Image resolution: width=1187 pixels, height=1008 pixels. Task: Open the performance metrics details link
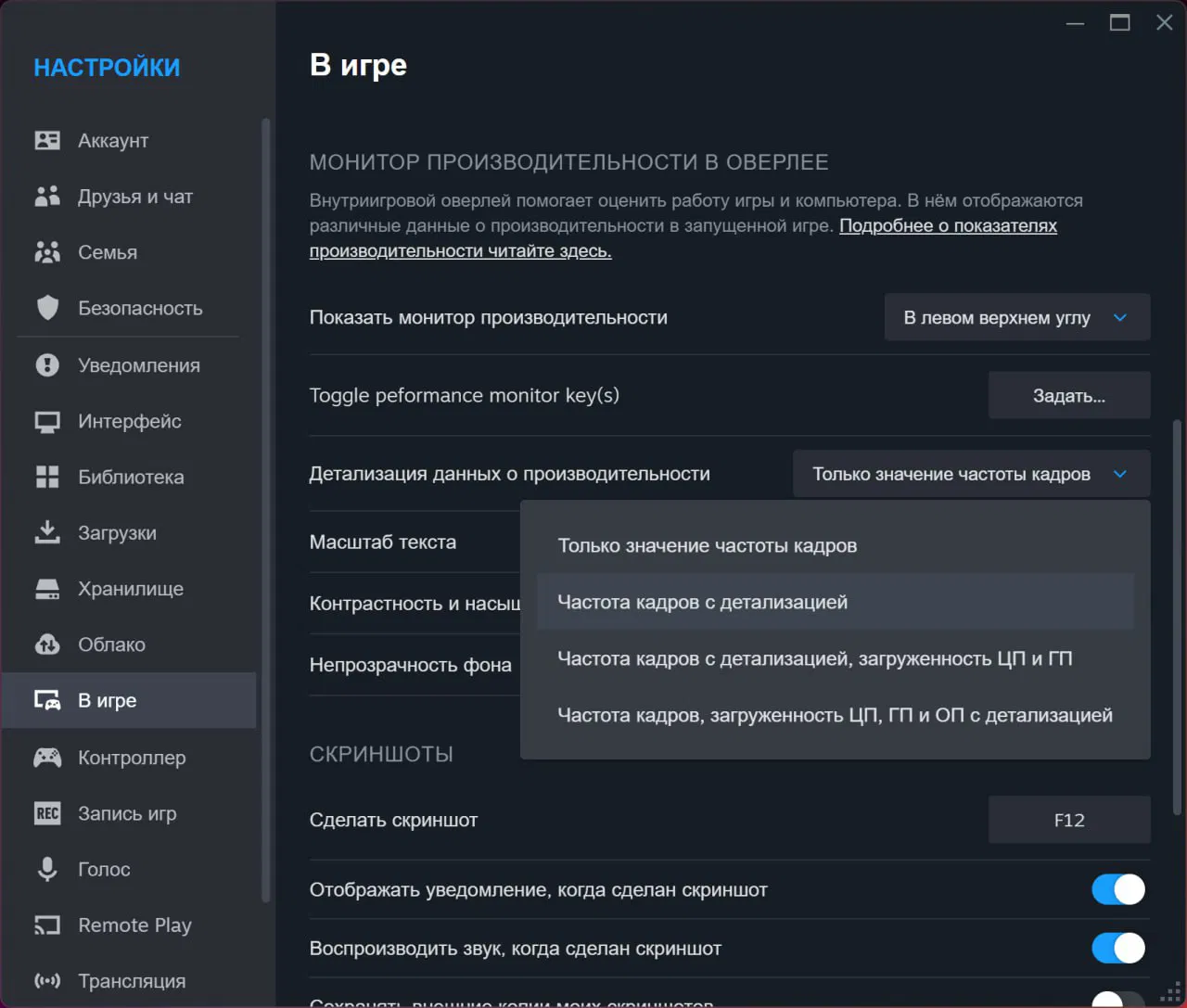(947, 226)
